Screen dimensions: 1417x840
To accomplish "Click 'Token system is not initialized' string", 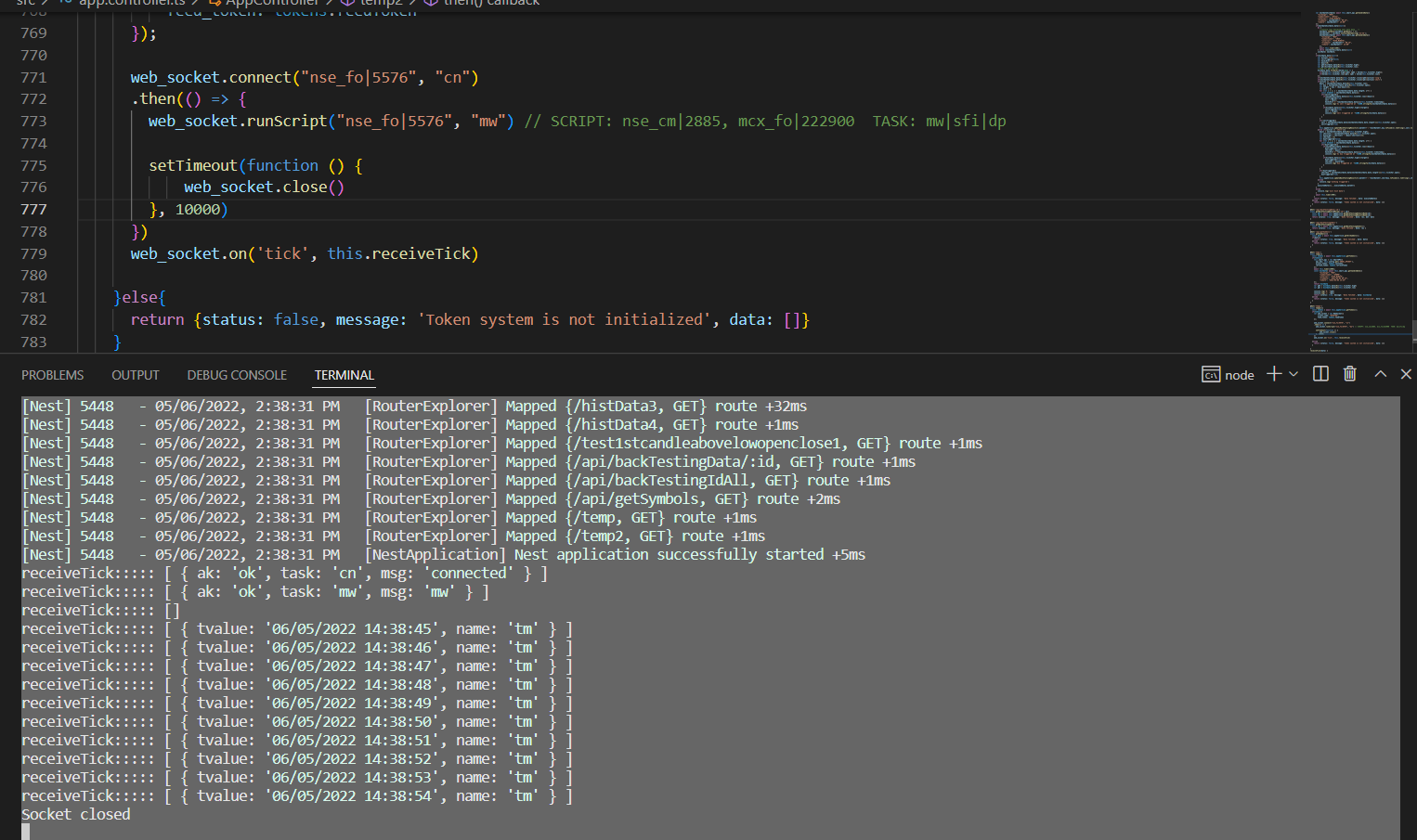I will 562,319.
